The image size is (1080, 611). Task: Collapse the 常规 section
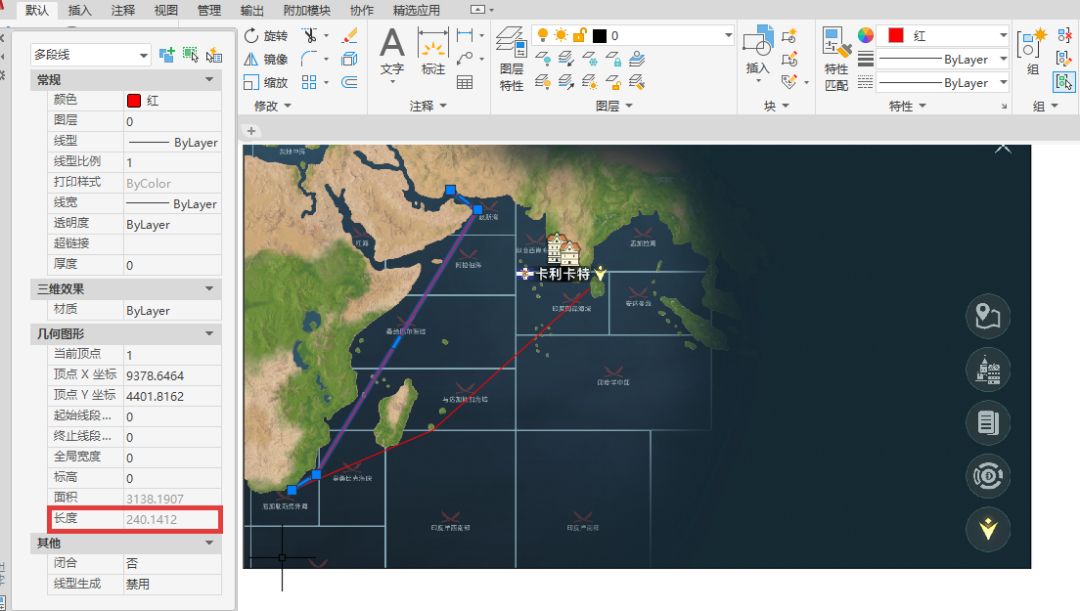tap(209, 80)
